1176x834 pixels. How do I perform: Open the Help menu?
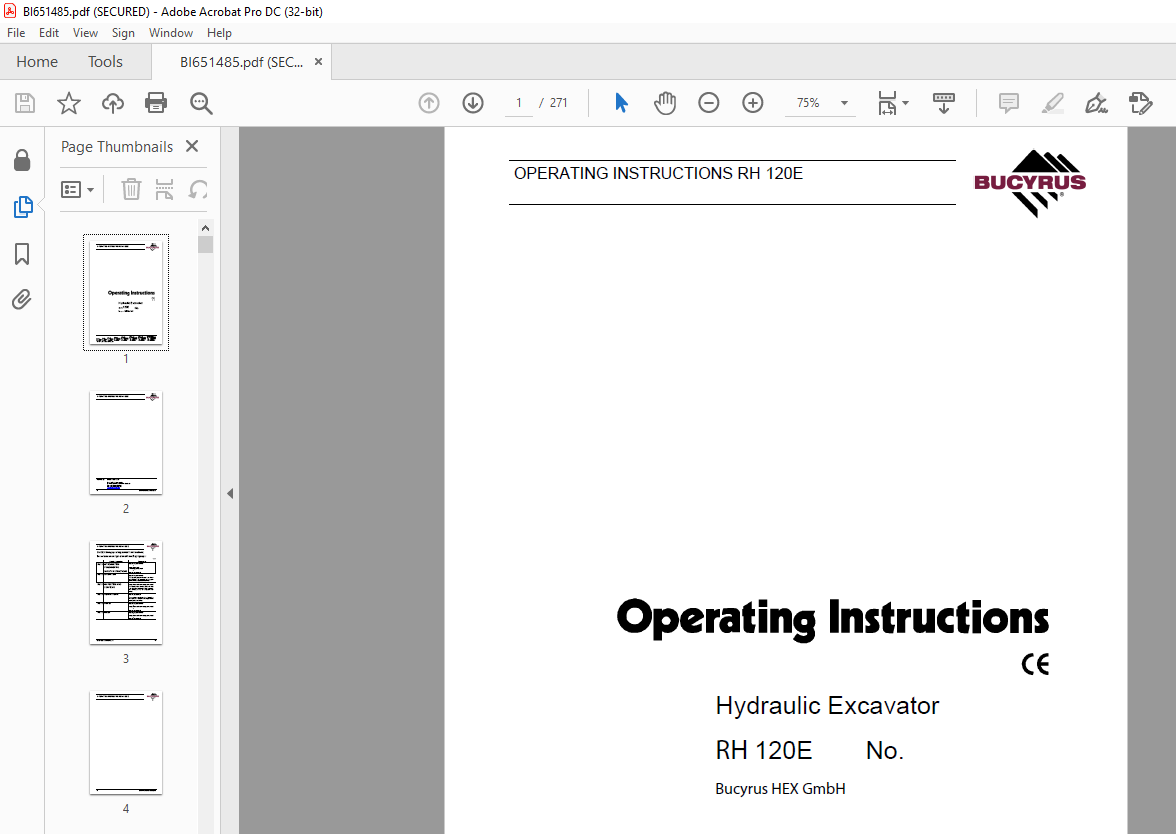pos(219,33)
